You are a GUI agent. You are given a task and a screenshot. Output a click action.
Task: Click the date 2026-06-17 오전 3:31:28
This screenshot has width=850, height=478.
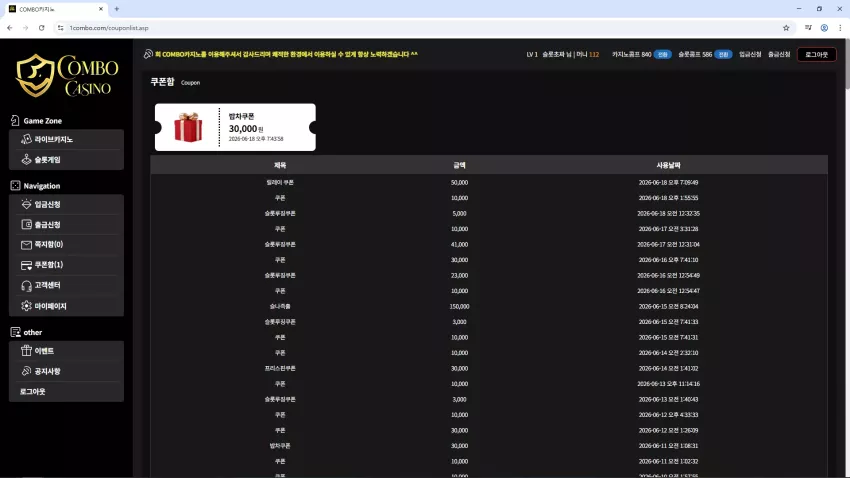(668, 229)
